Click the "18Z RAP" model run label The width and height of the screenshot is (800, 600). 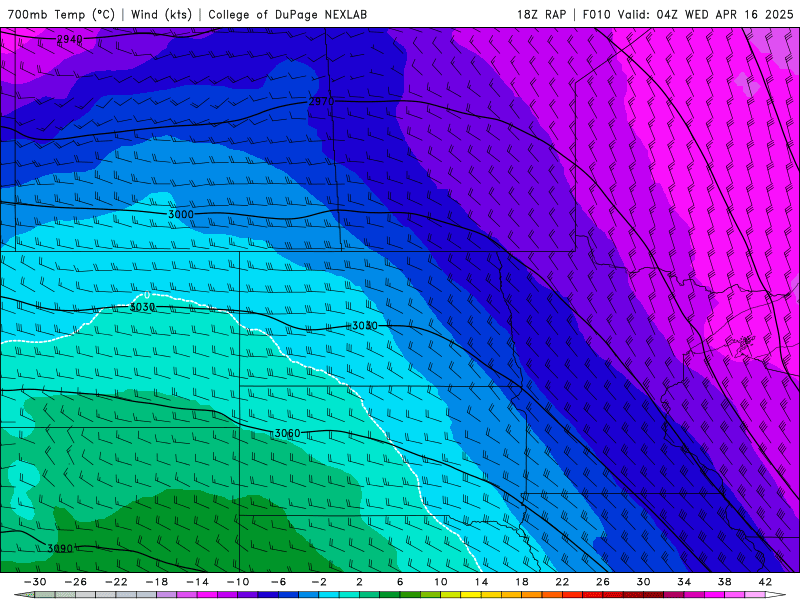click(x=541, y=14)
